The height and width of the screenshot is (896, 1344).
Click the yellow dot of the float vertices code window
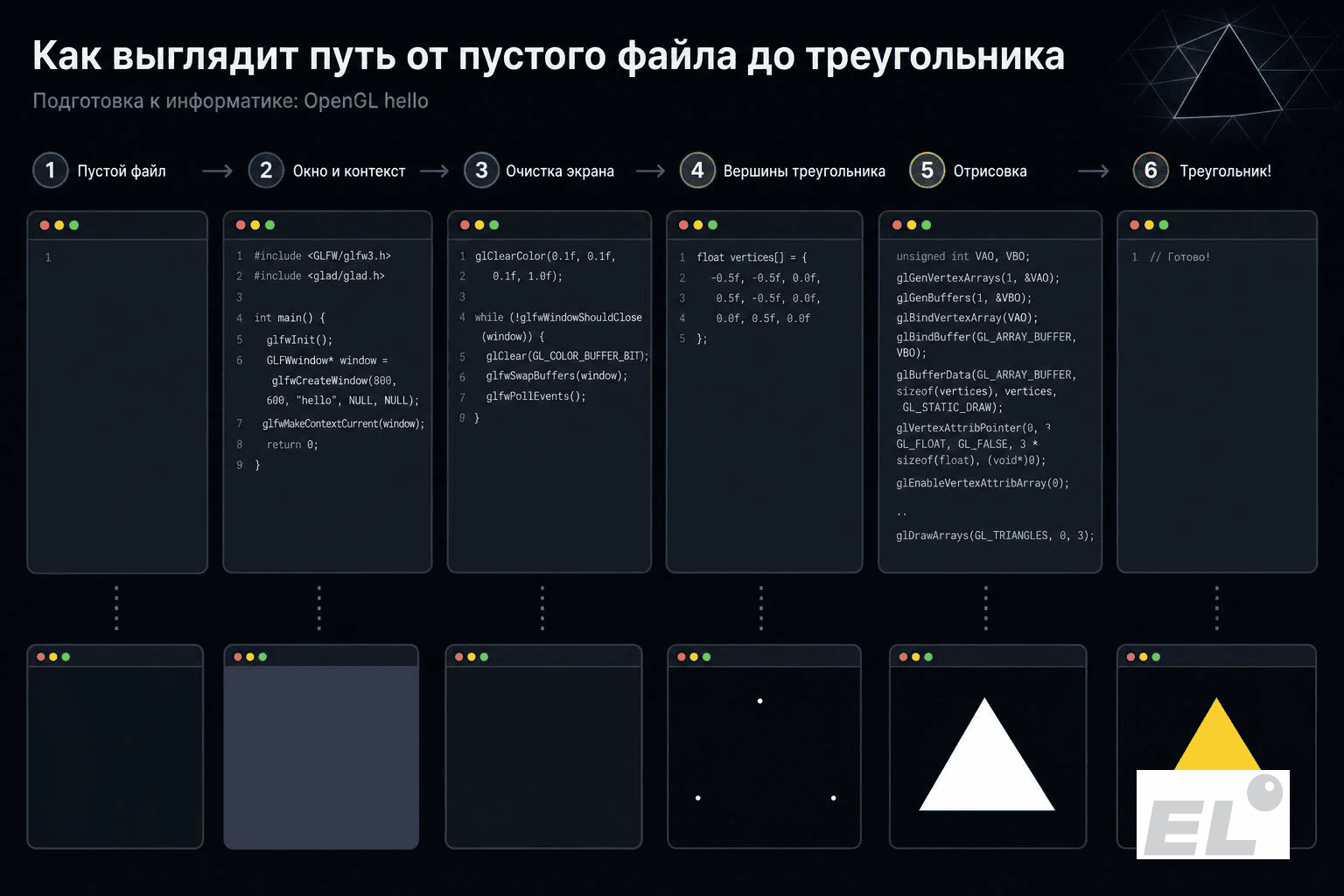click(x=698, y=225)
